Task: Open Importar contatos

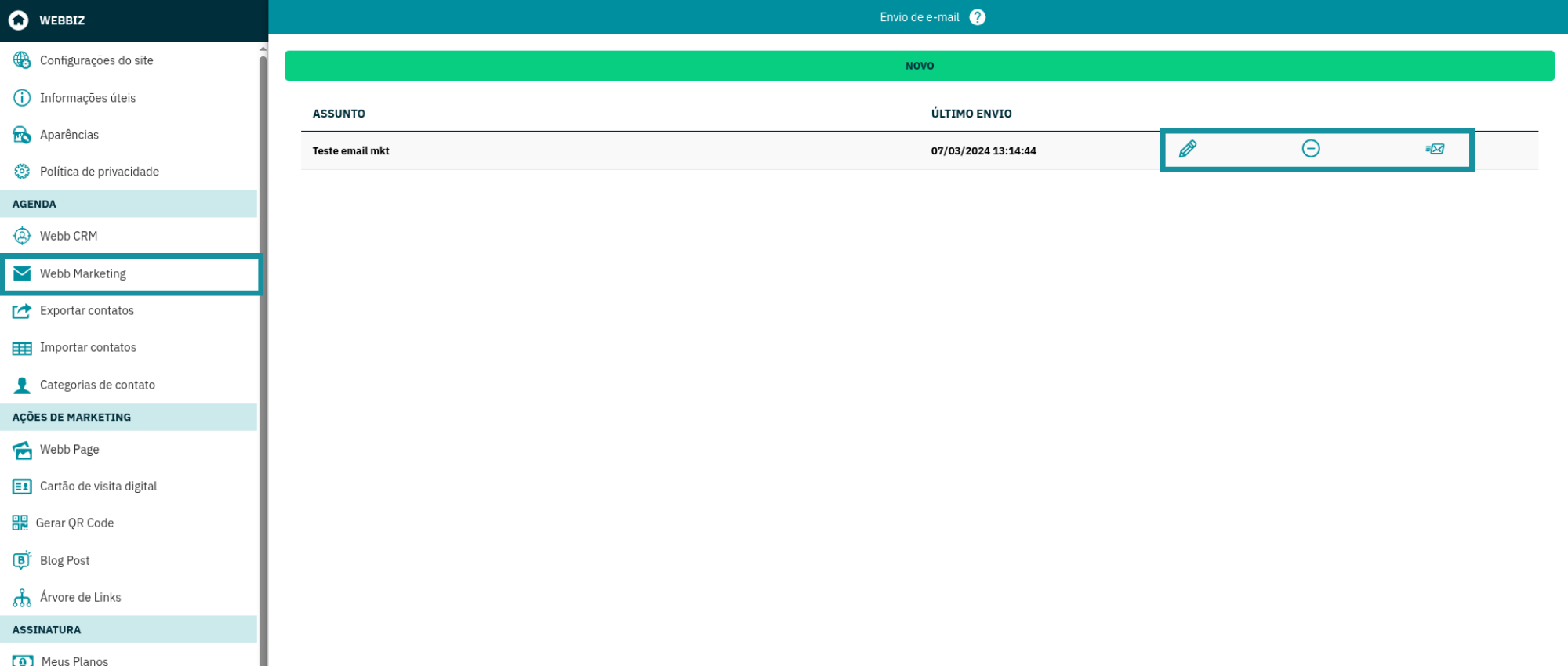Action: 88,347
